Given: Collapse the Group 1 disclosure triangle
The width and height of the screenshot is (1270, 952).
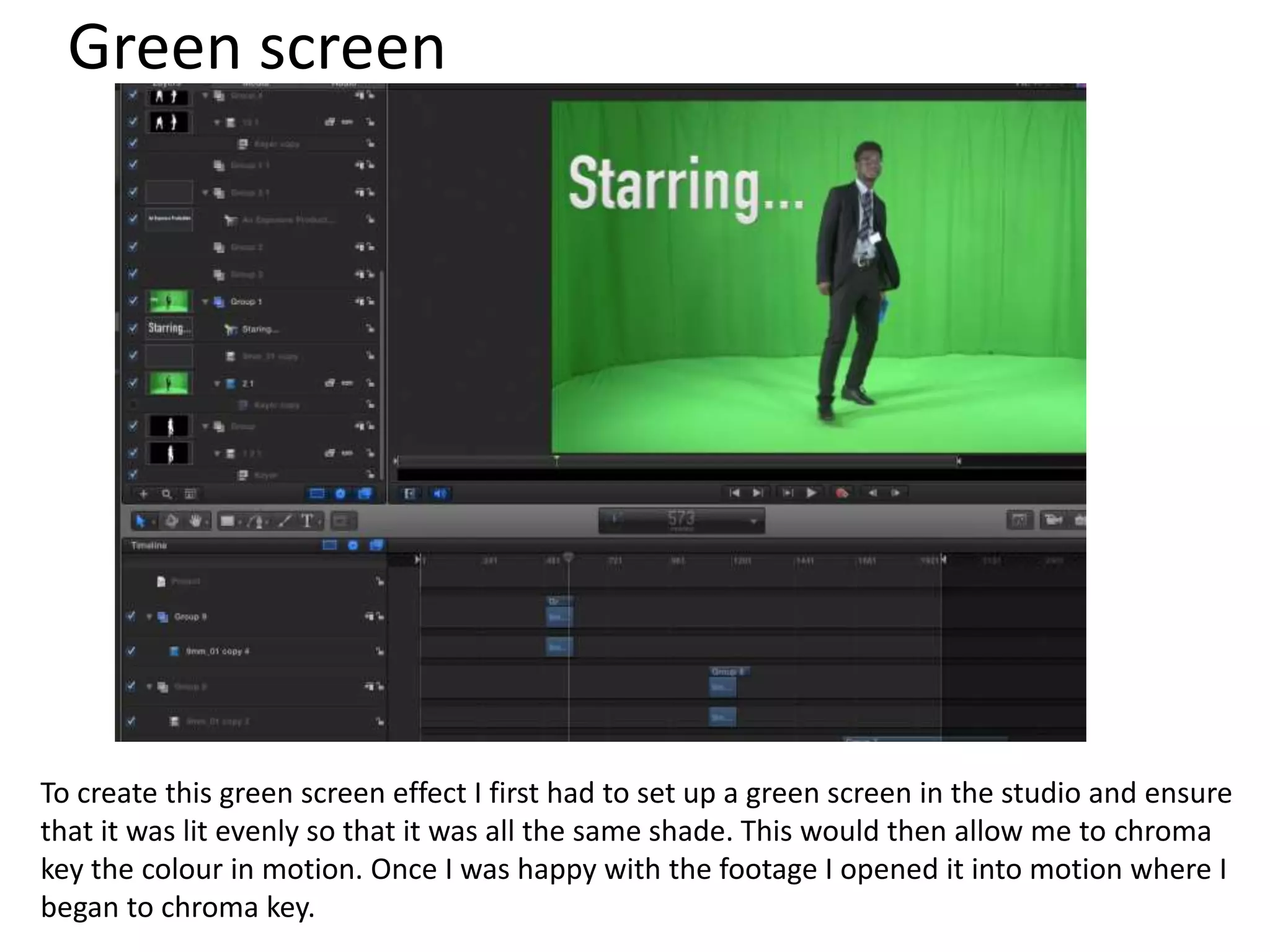Looking at the screenshot, I should click(205, 302).
